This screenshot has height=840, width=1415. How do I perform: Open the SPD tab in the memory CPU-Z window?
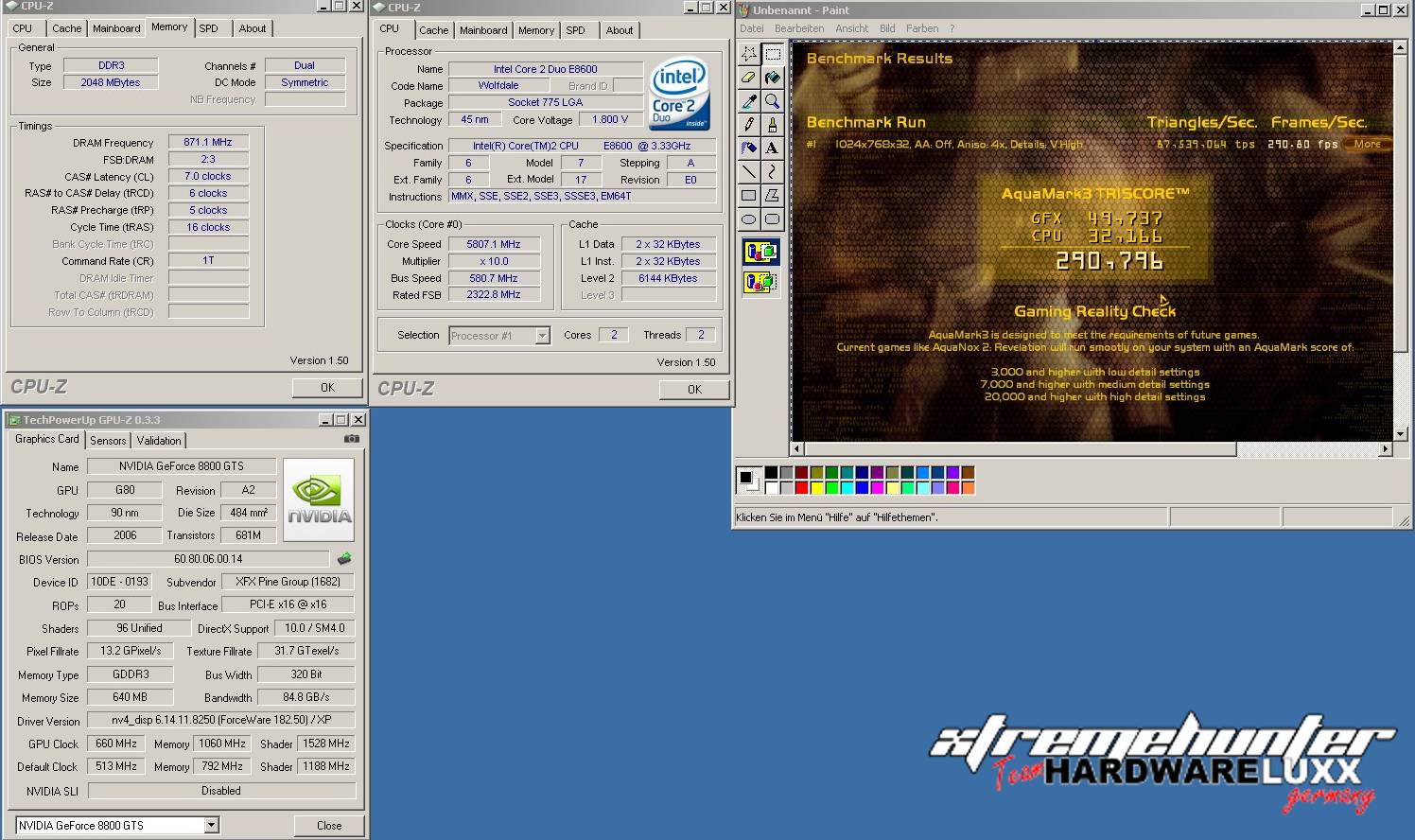pyautogui.click(x=209, y=28)
